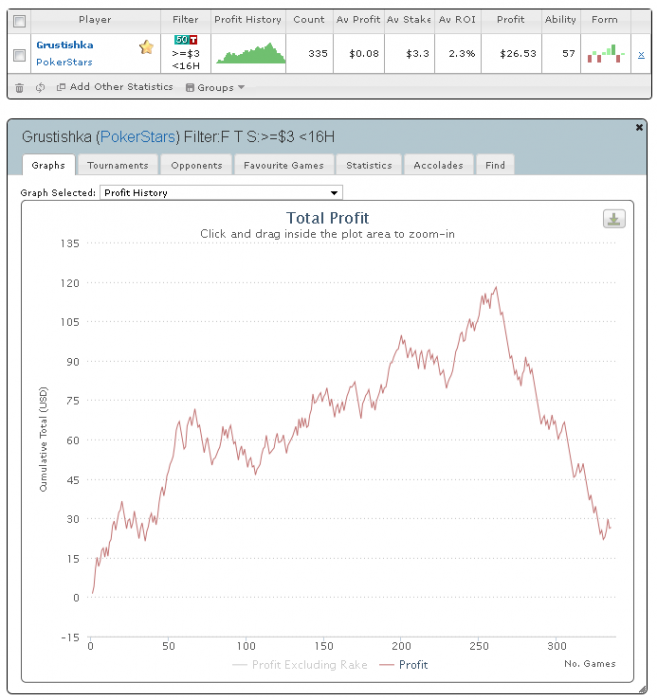Click the PokerStars link in the panel title
Image resolution: width=657 pixels, height=700 pixels.
click(138, 137)
